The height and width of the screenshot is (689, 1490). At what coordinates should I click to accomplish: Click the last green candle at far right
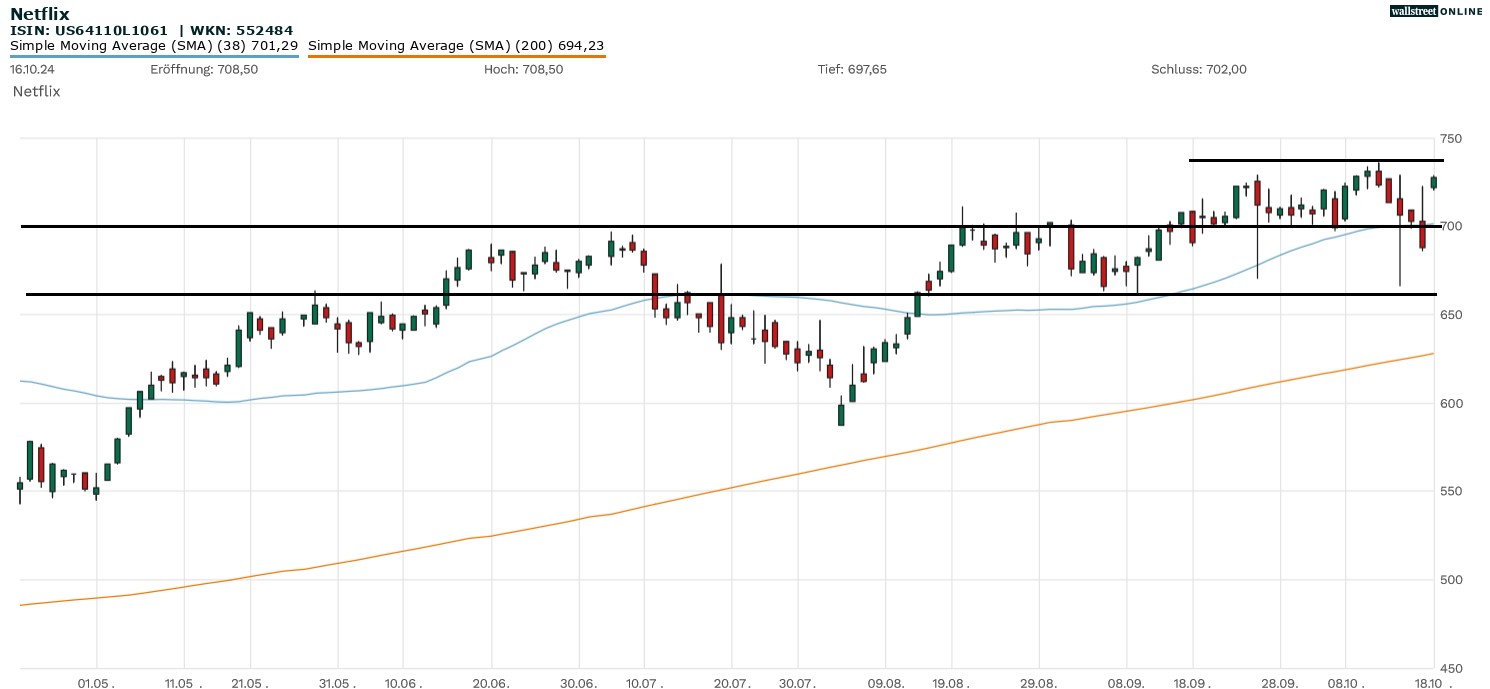(1434, 182)
